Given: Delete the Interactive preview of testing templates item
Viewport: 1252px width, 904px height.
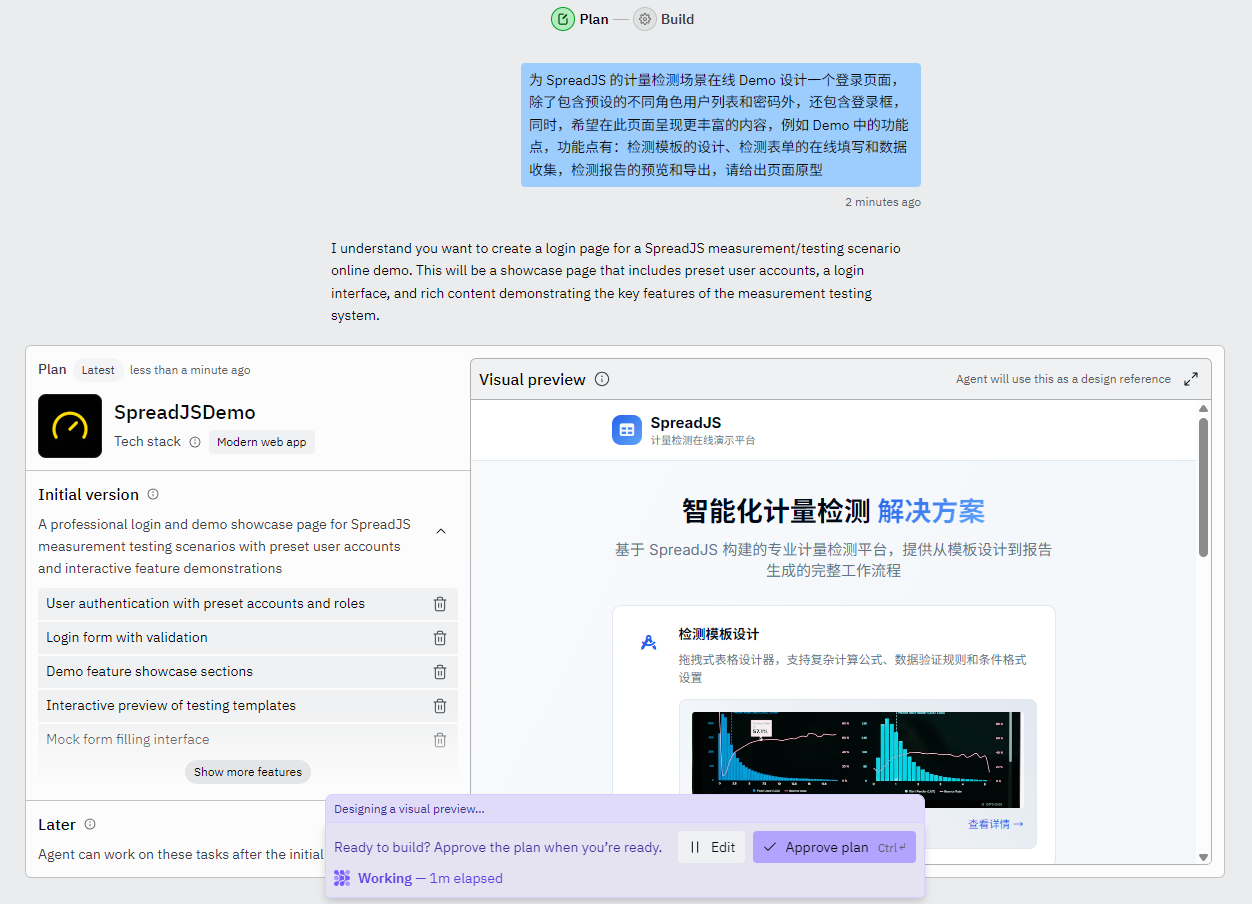Looking at the screenshot, I should click(440, 706).
